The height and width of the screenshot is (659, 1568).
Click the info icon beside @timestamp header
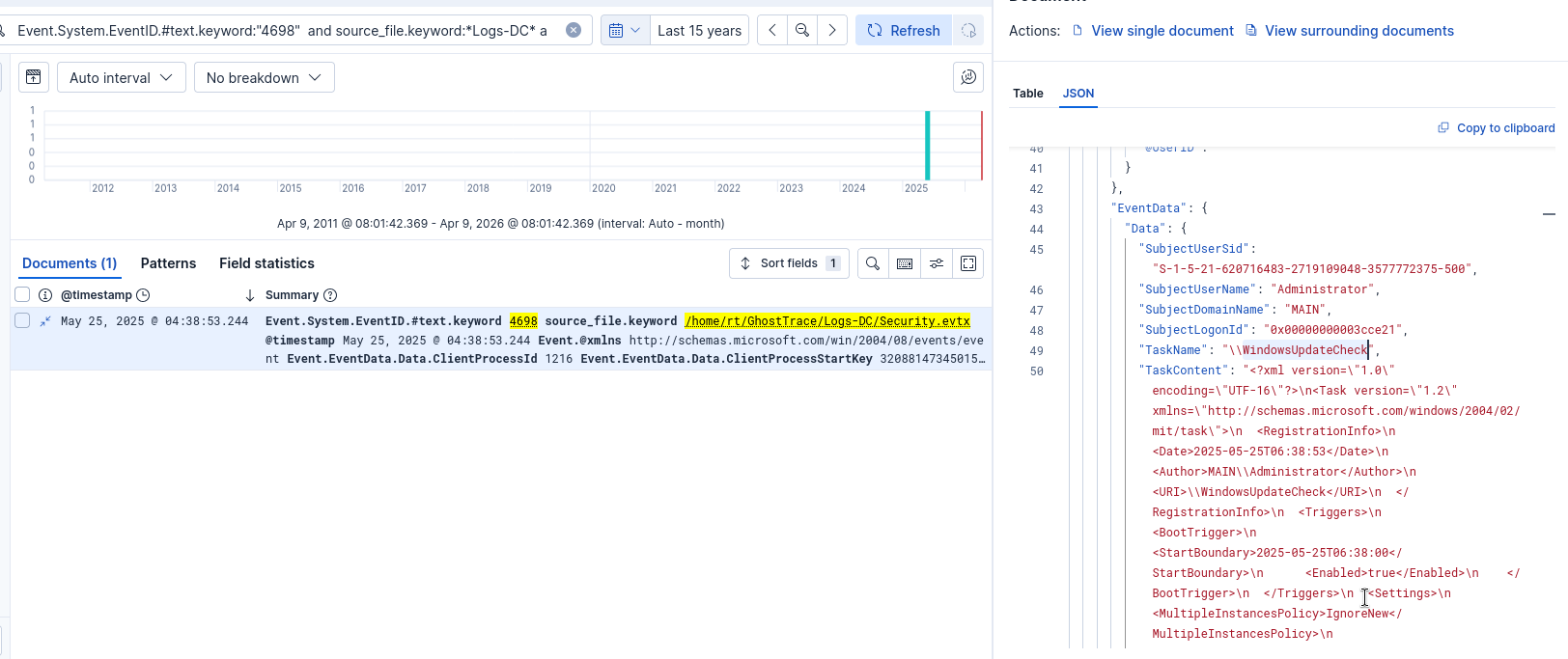44,295
